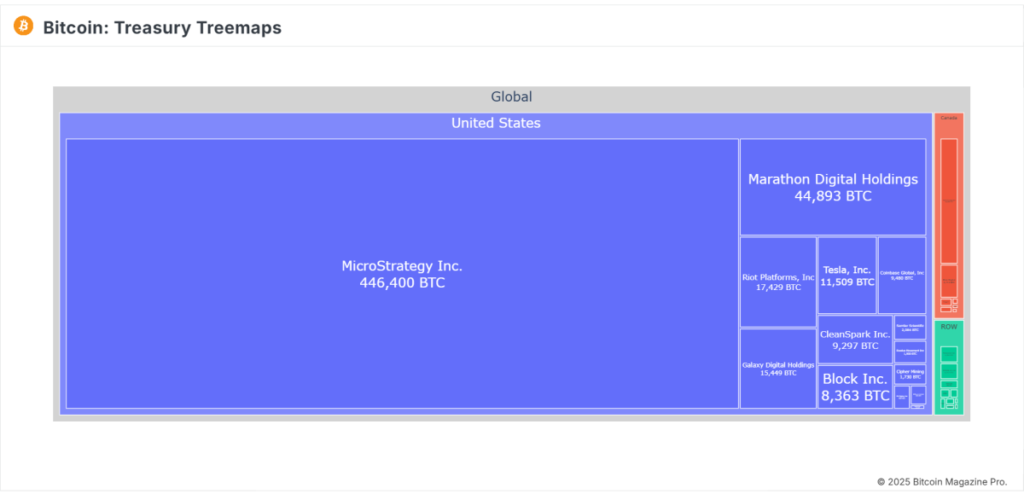This screenshot has height=494, width=1024.
Task: Click the Bitcoin: Treasury Treemaps title
Action: coord(162,28)
